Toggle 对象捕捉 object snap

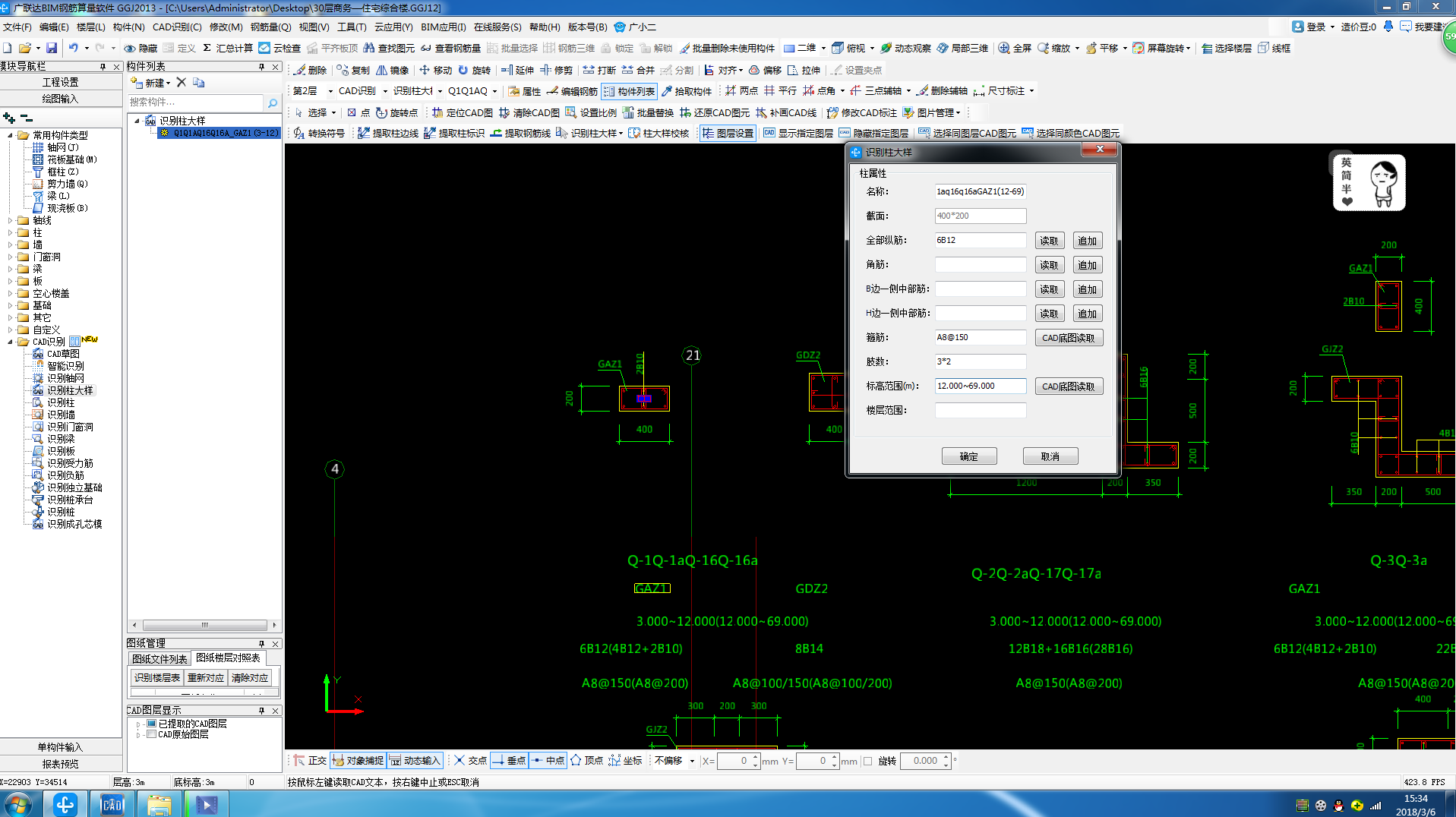click(x=358, y=760)
